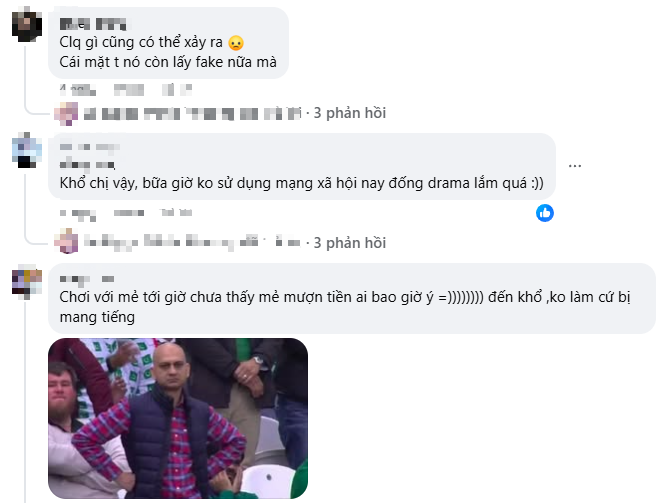
Task: Open the blurred name above "Khổ chị vậy" comment
Action: point(90,156)
